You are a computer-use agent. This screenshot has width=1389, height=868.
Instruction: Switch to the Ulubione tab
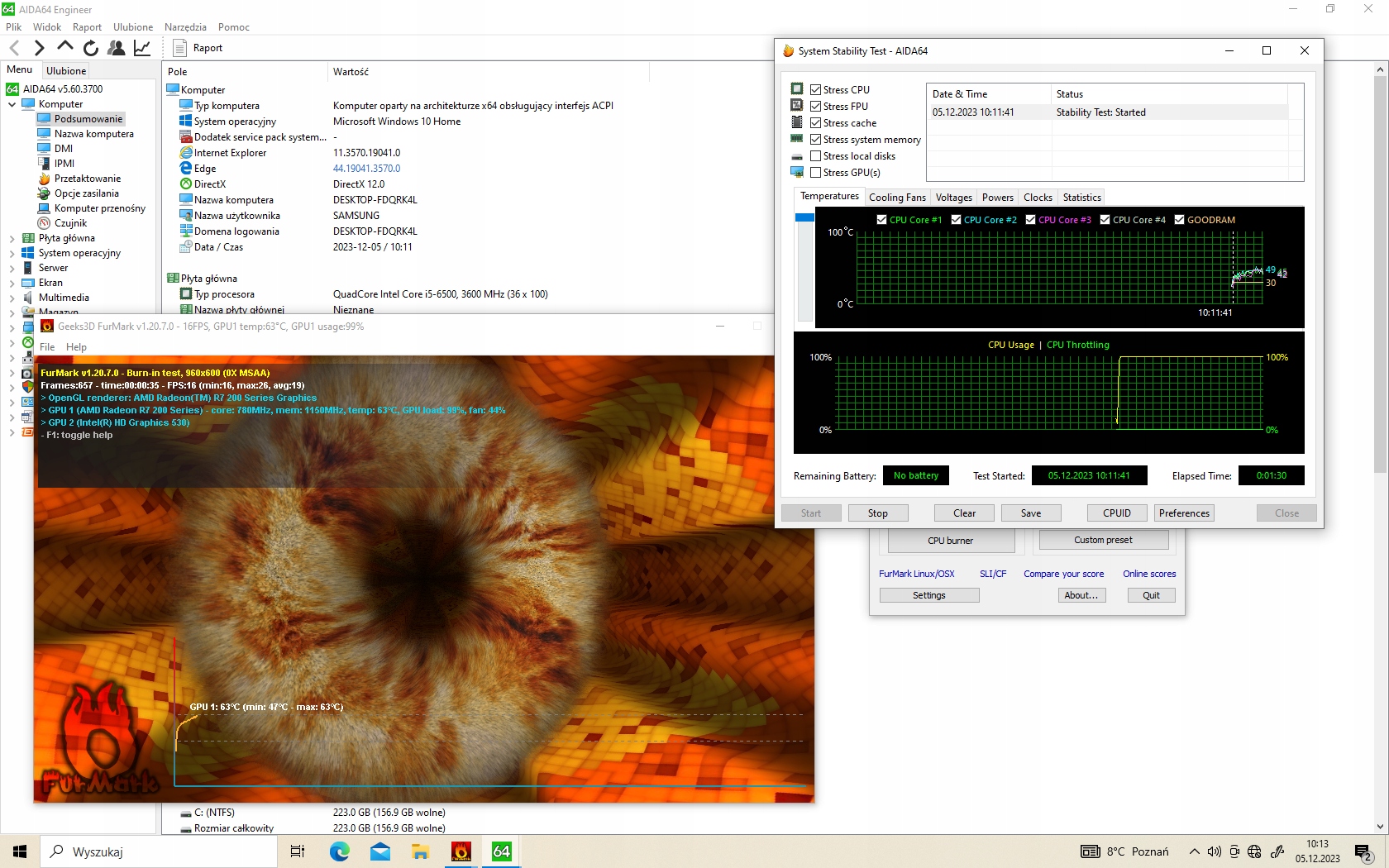tap(66, 71)
